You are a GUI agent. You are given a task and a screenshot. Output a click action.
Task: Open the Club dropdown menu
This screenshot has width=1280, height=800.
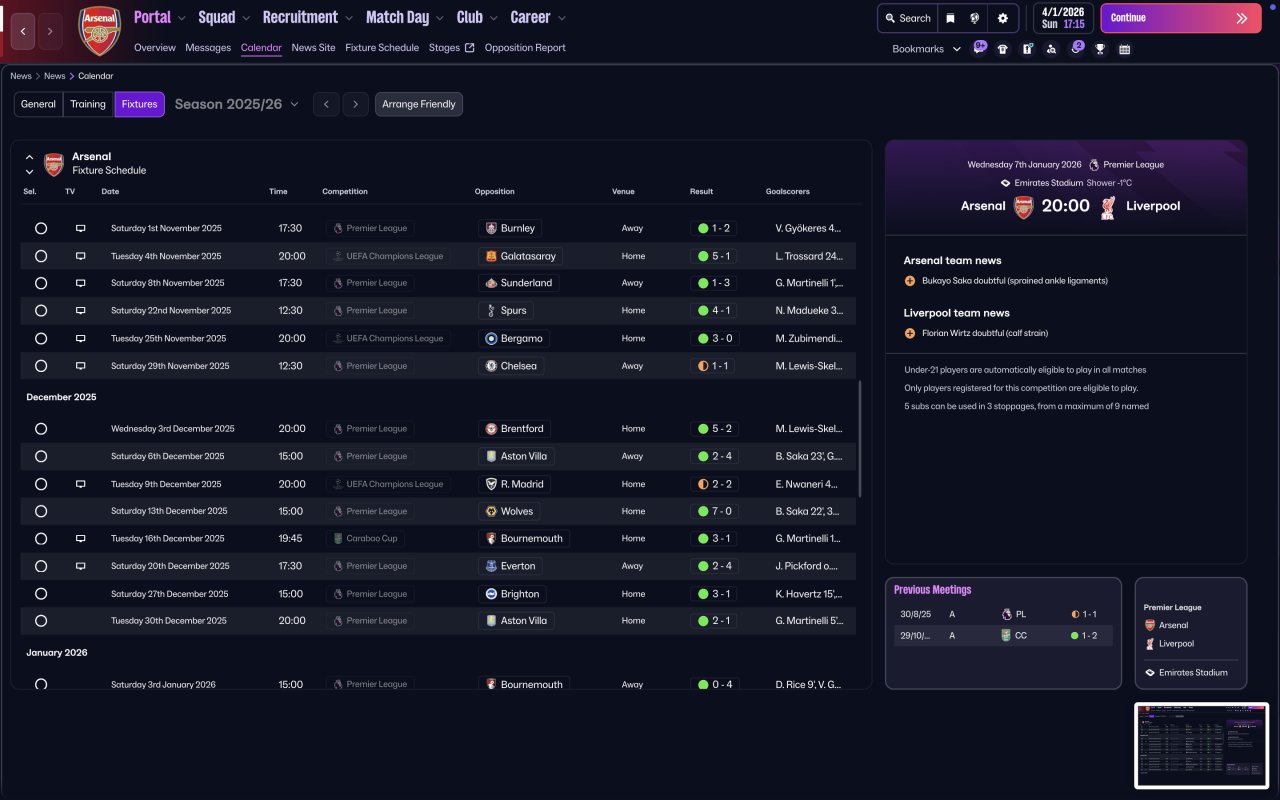(477, 17)
